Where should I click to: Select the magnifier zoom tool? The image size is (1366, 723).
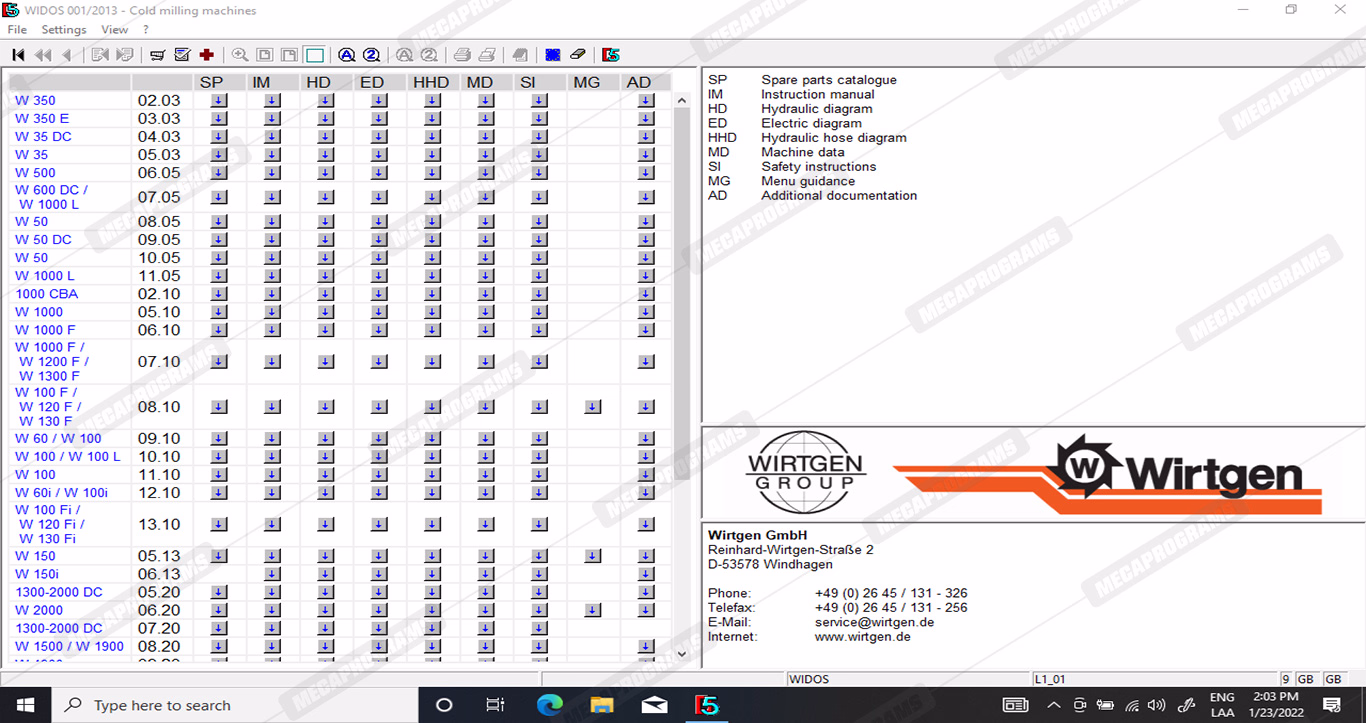point(240,55)
